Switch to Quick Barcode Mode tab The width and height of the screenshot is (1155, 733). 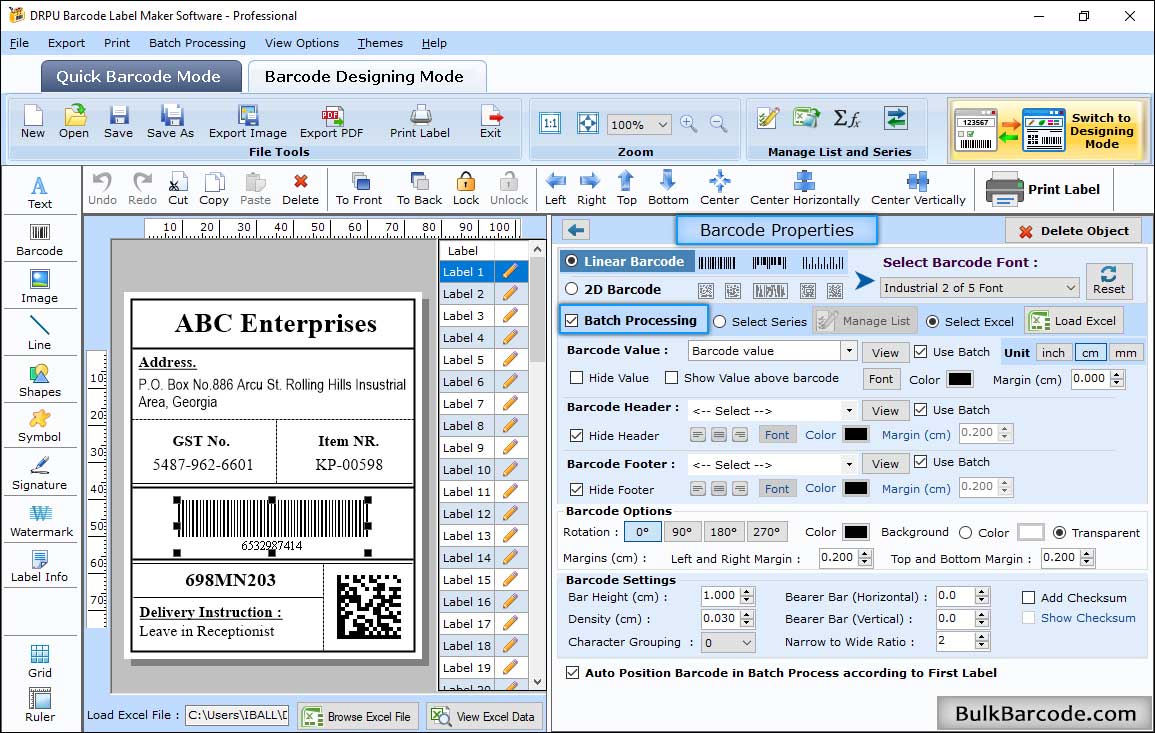coord(140,77)
